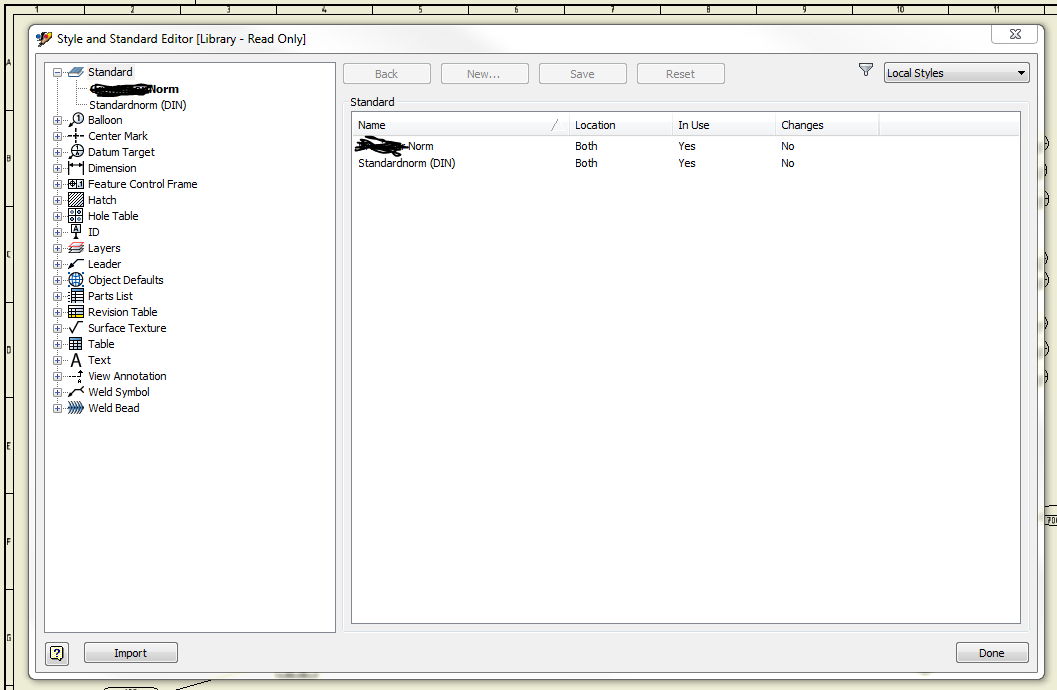Click the Weld Symbol style icon

point(76,392)
